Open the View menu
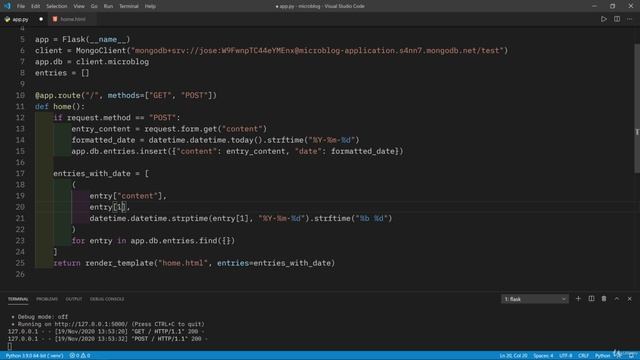Viewport: 640px width, 360px height. [x=79, y=6]
